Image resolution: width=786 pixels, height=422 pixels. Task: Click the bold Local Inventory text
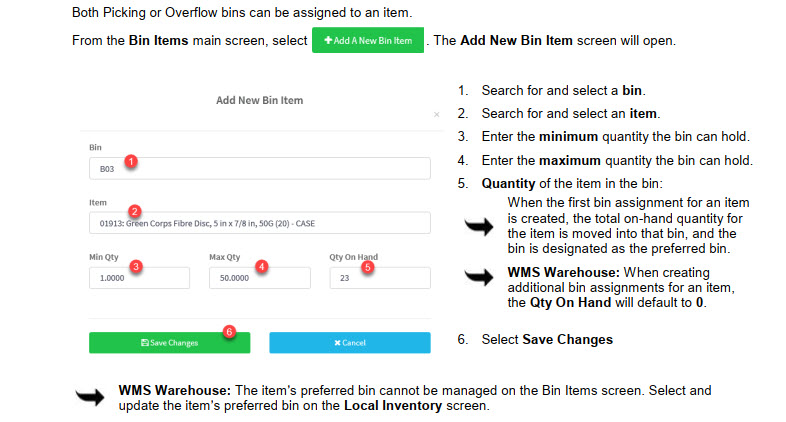[388, 405]
